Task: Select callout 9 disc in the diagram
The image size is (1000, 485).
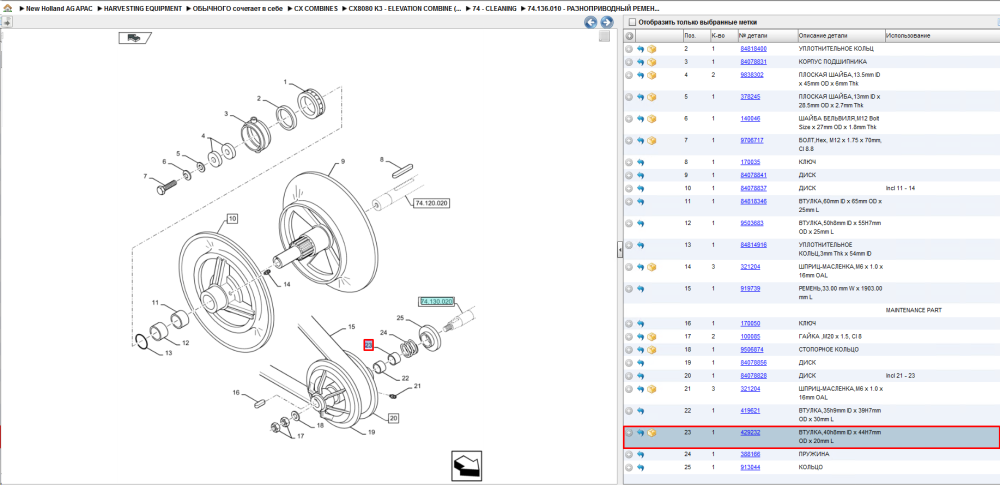Action: [342, 161]
